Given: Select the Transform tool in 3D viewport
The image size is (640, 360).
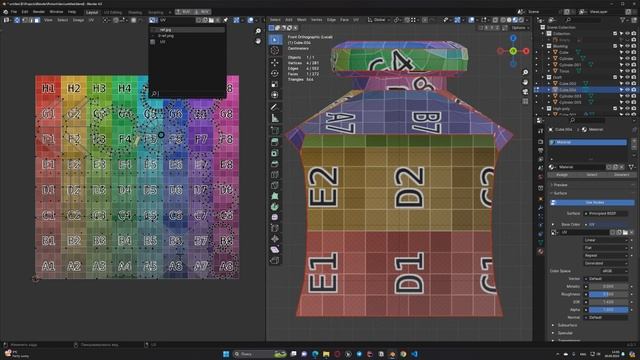Looking at the screenshot, I should (275, 95).
